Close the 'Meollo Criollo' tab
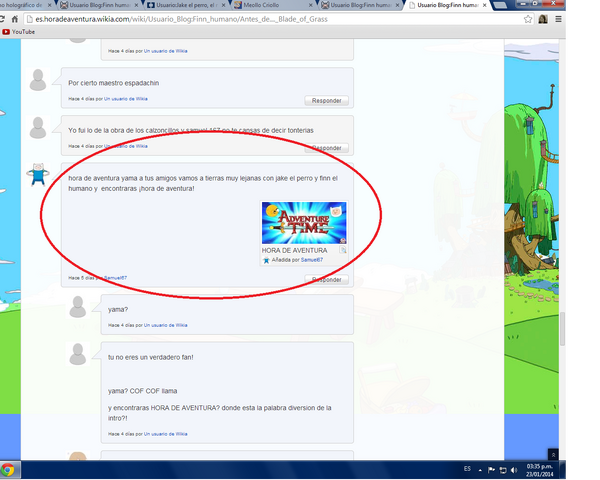Image resolution: width=600 pixels, height=480 pixels. tap(311, 5)
